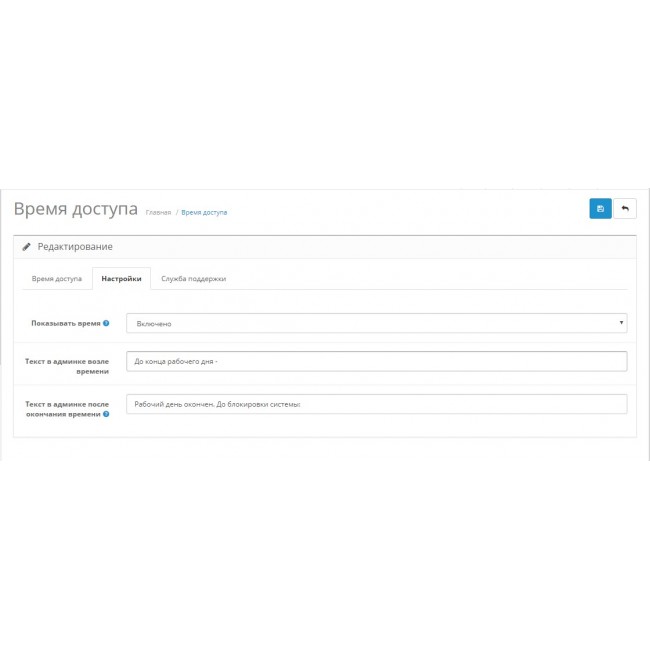Viewport: 650px width, 650px height.
Task: Click the dropdown arrow of Включено select
Action: [x=621, y=323]
